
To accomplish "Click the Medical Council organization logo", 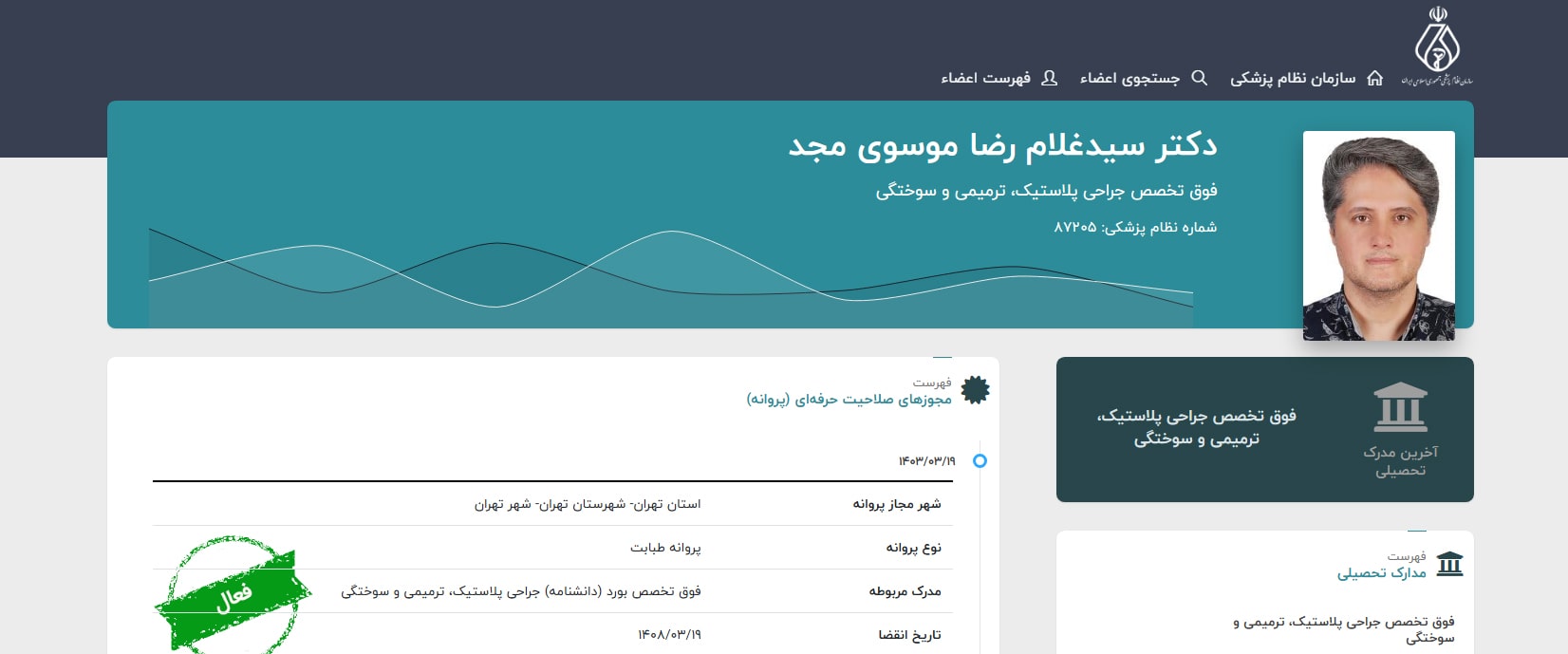I will (x=1437, y=46).
